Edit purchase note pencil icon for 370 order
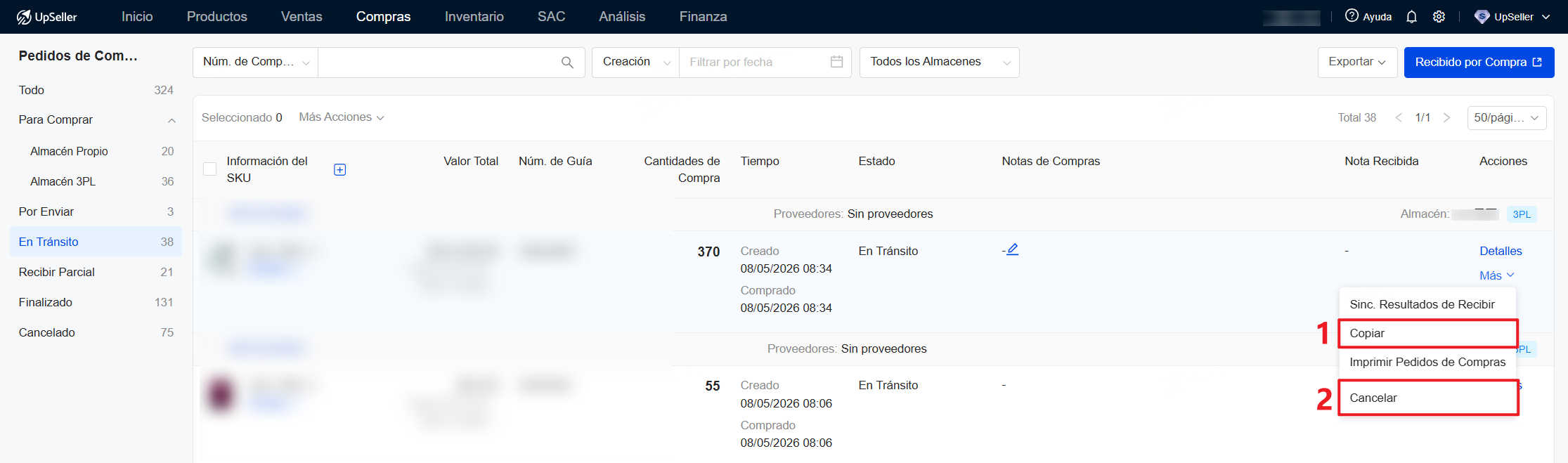 [1012, 249]
